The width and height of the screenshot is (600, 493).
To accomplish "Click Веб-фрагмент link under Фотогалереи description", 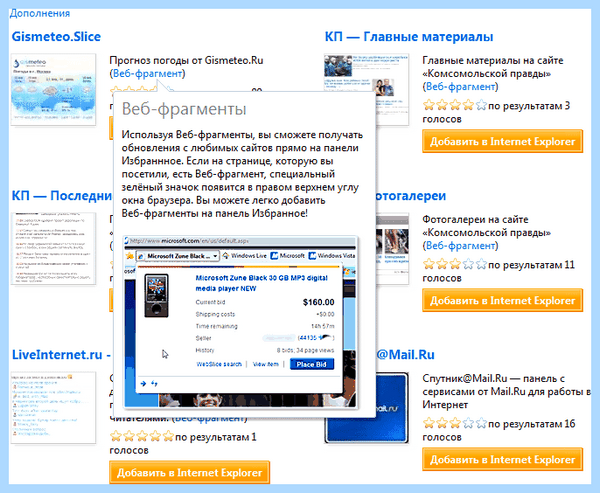I will 460,245.
